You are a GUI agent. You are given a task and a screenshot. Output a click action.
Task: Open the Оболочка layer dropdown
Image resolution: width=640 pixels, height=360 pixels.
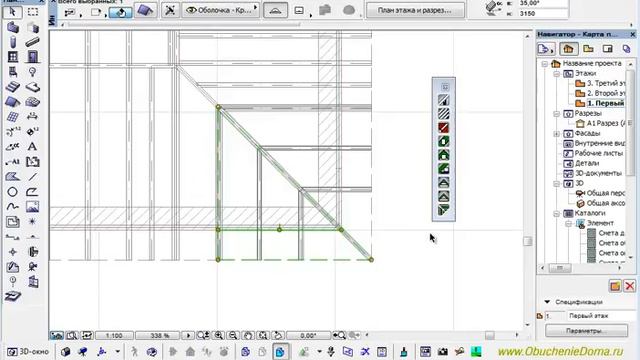256,8
